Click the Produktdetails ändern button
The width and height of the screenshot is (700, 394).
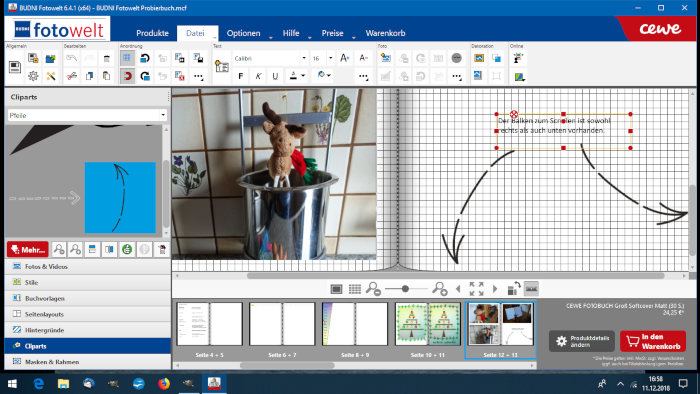(582, 341)
